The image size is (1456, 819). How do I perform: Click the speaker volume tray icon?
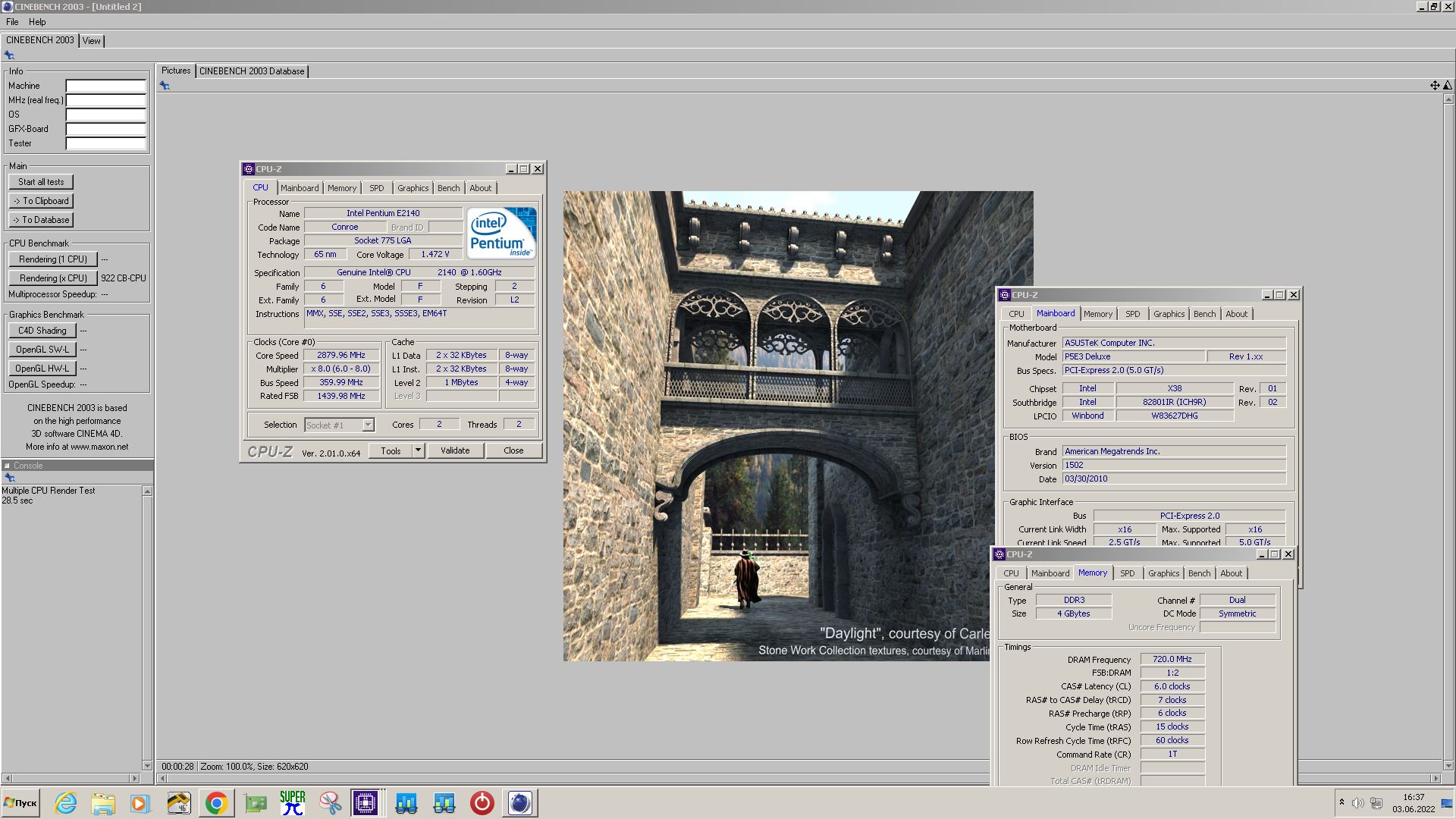pos(1357,802)
